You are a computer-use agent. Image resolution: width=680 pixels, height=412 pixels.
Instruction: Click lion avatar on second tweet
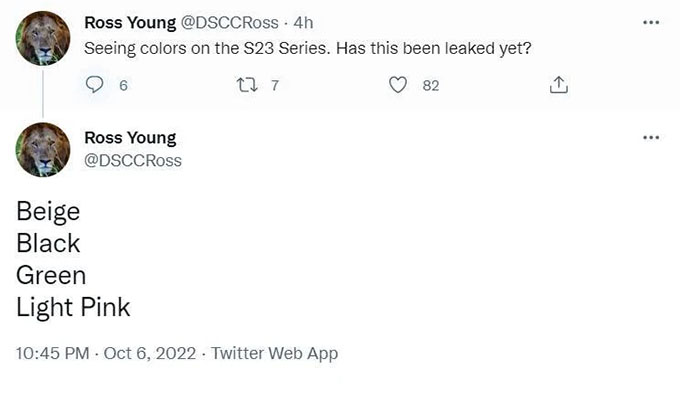click(x=42, y=150)
